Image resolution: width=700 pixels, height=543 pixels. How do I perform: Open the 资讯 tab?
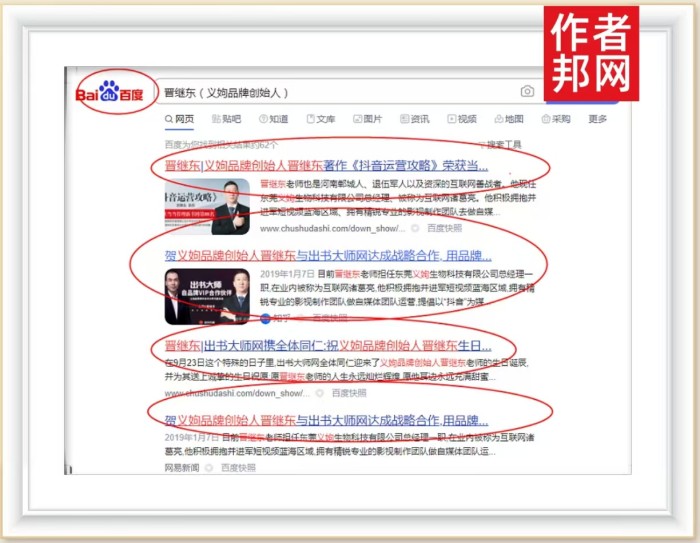tap(415, 119)
